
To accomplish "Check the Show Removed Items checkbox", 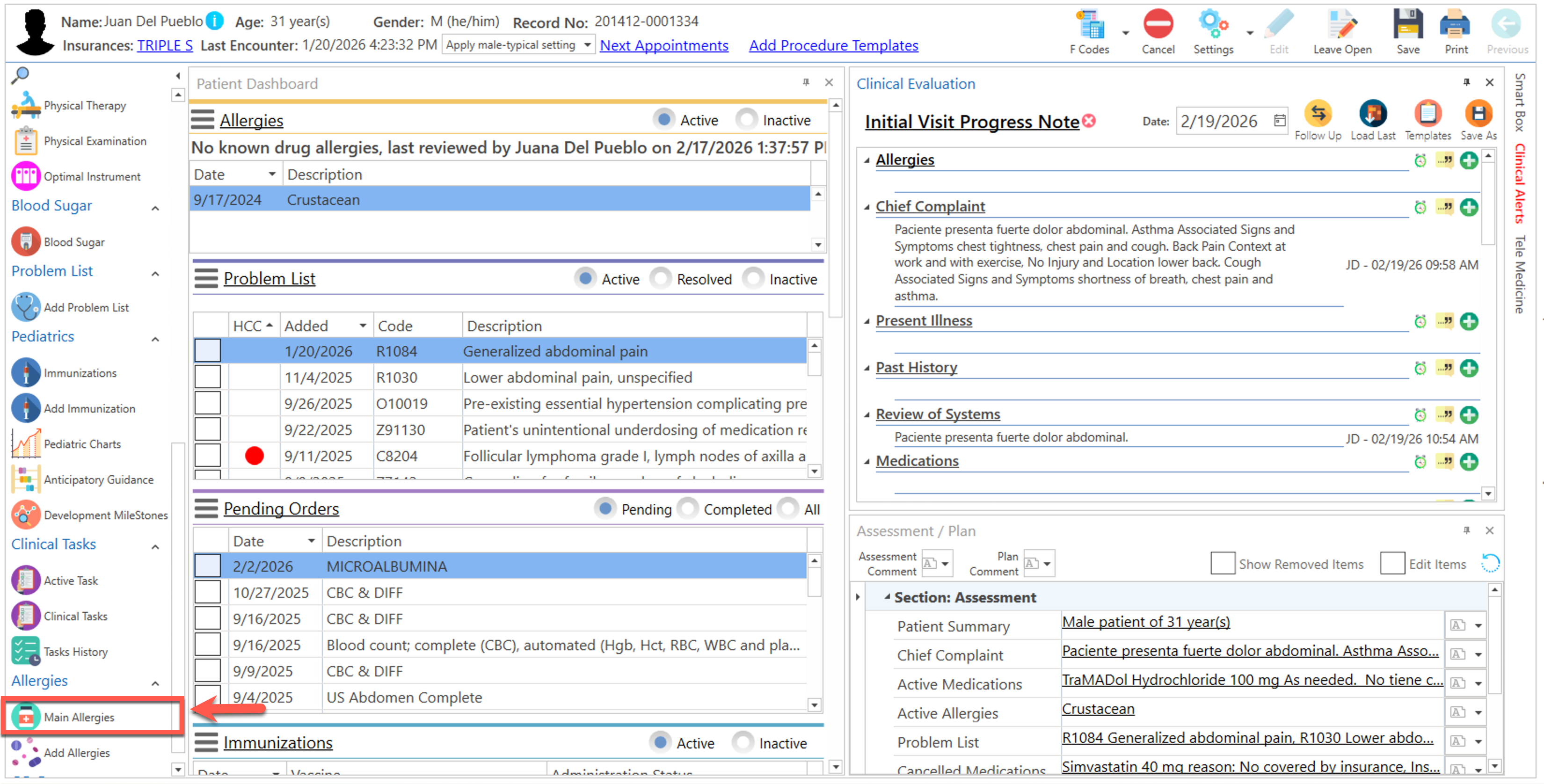I will 1222,563.
